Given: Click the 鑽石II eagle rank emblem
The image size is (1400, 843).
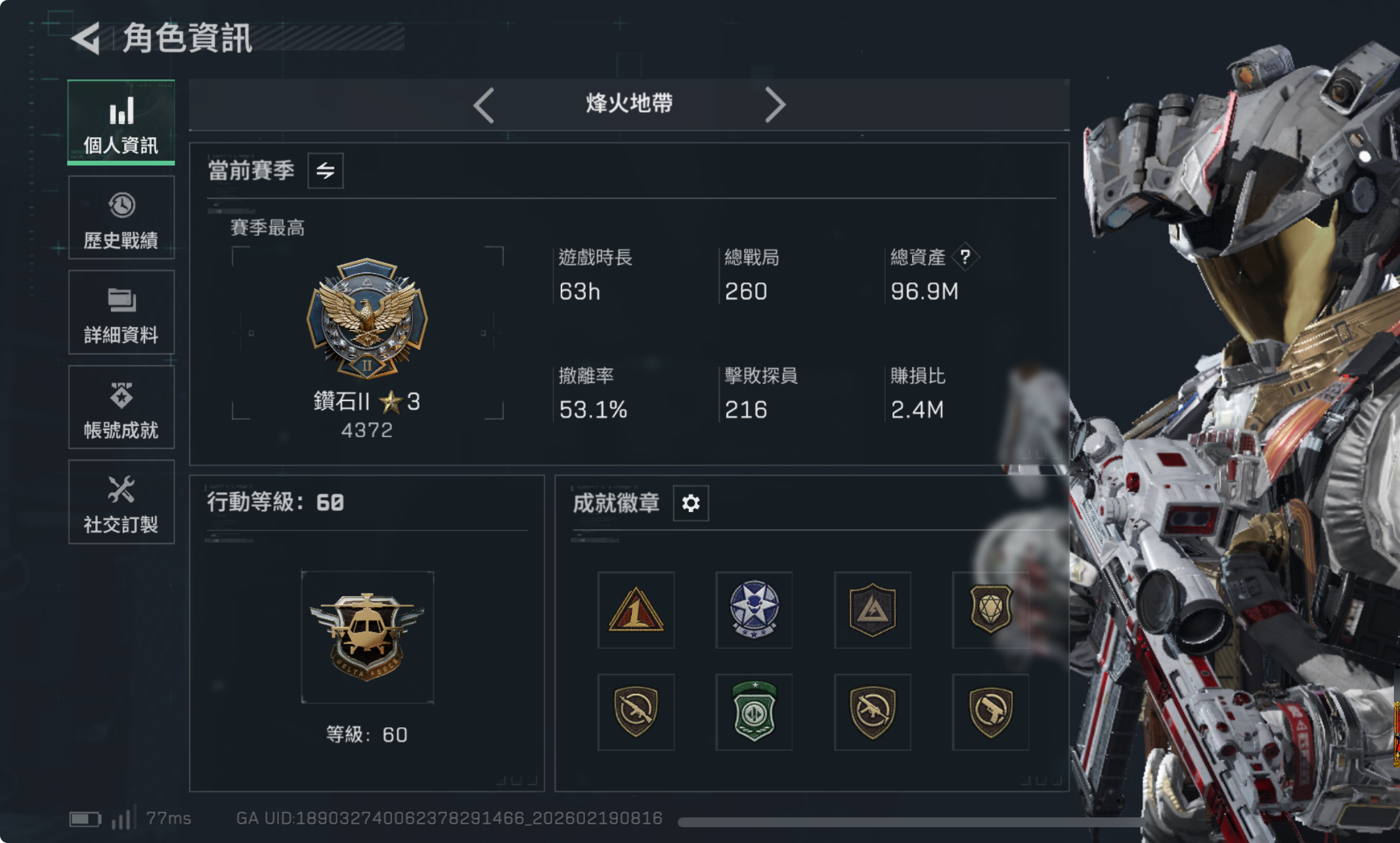Looking at the screenshot, I should 367,319.
